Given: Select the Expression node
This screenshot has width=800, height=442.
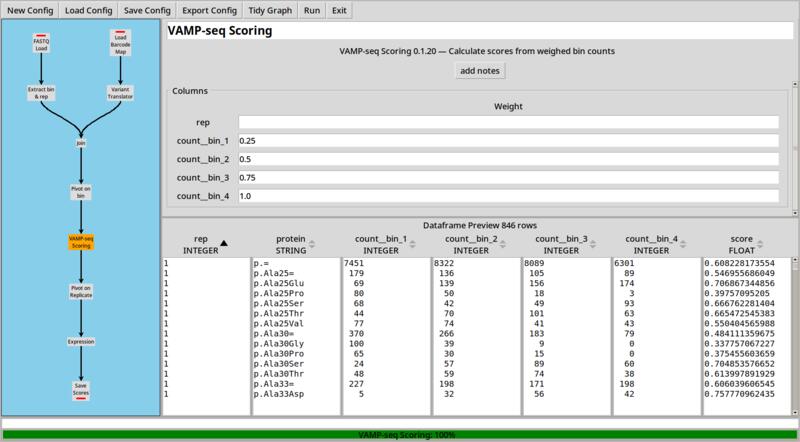Looking at the screenshot, I should click(81, 341).
